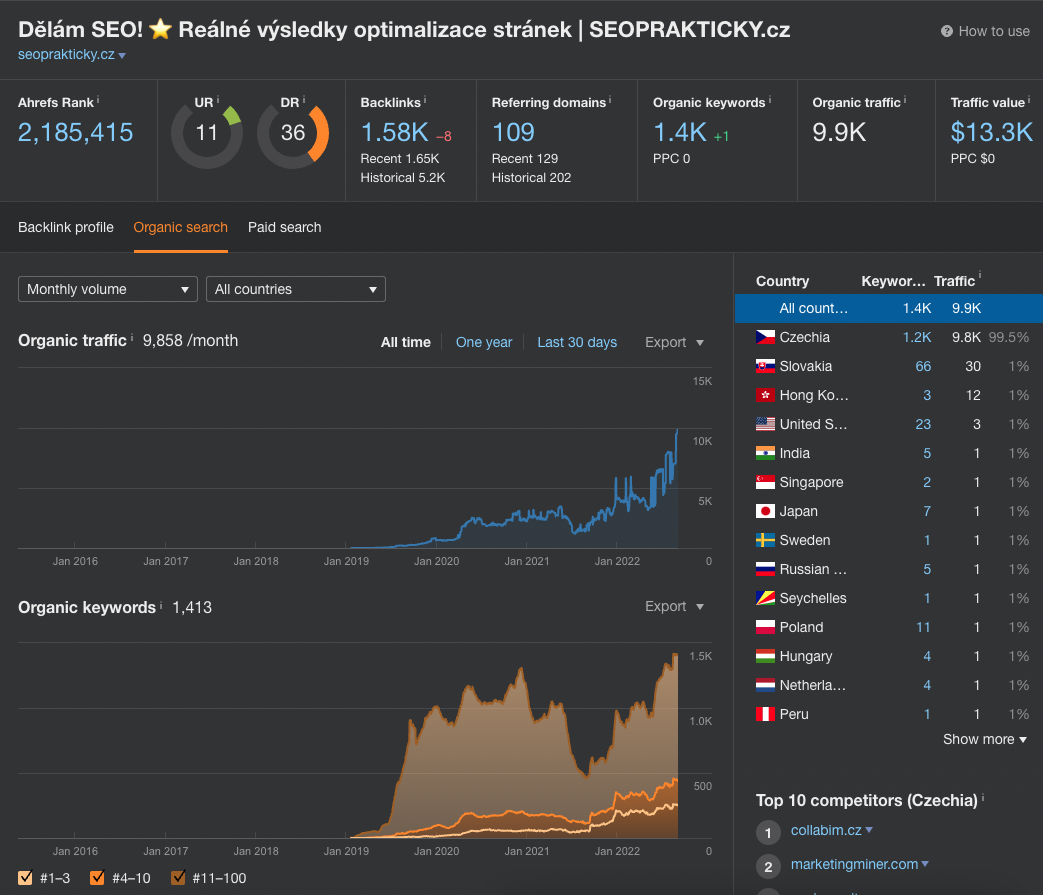Click the Peru flag icon
This screenshot has height=895, width=1043.
(766, 714)
